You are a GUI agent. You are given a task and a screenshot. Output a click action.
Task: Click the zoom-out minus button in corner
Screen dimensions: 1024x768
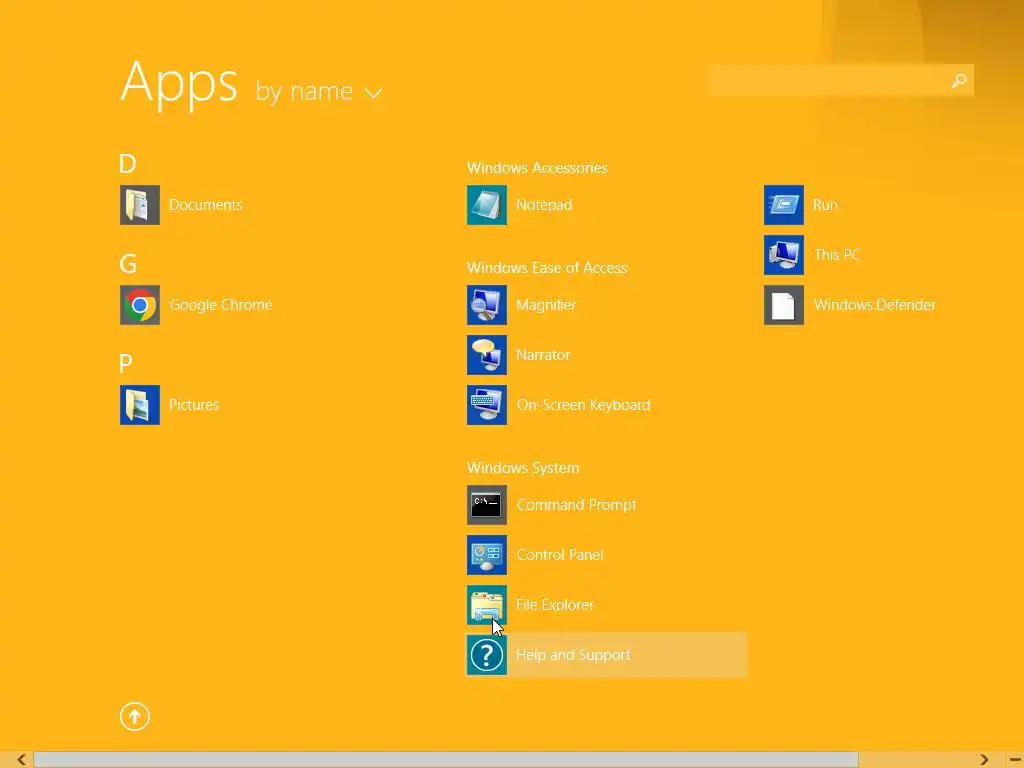(1015, 760)
